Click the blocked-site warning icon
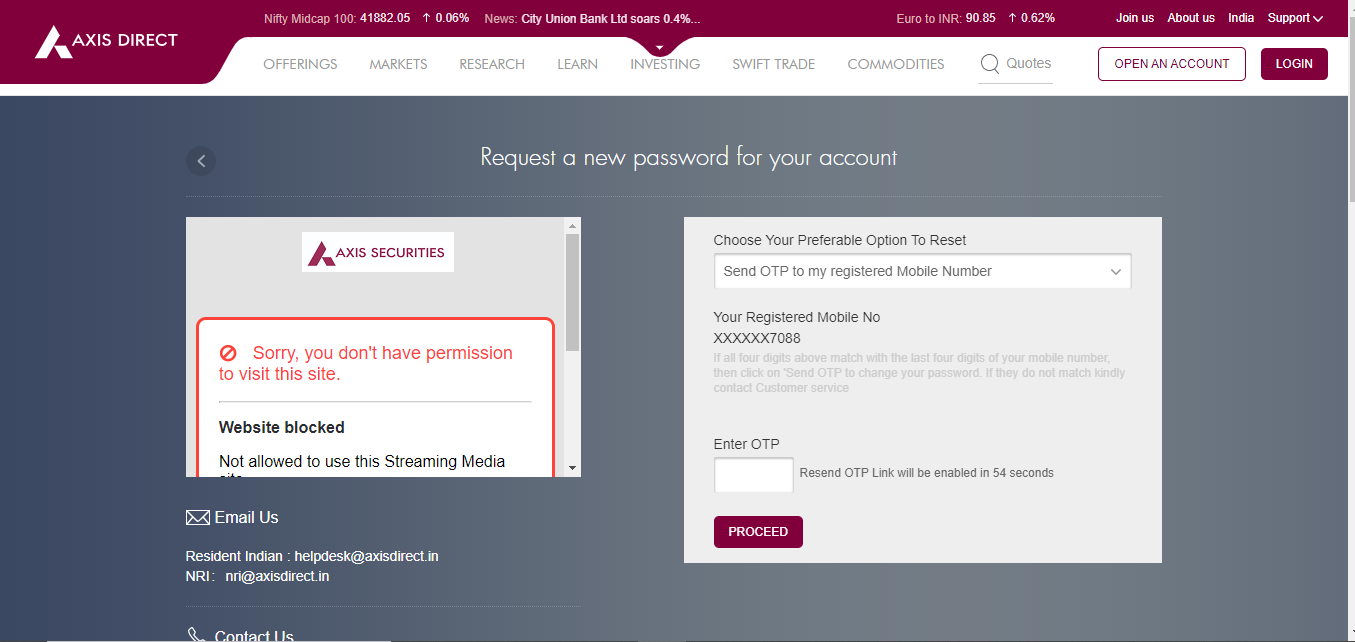 coord(228,353)
